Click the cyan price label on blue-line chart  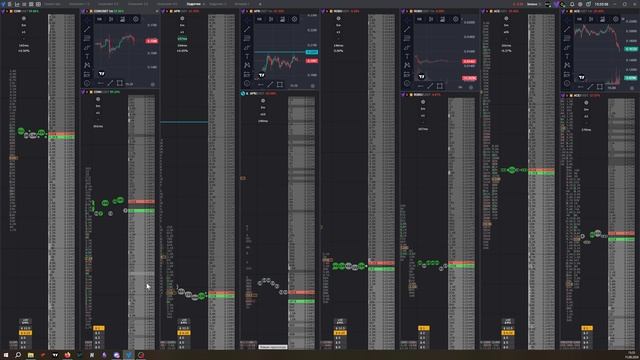coord(312,52)
